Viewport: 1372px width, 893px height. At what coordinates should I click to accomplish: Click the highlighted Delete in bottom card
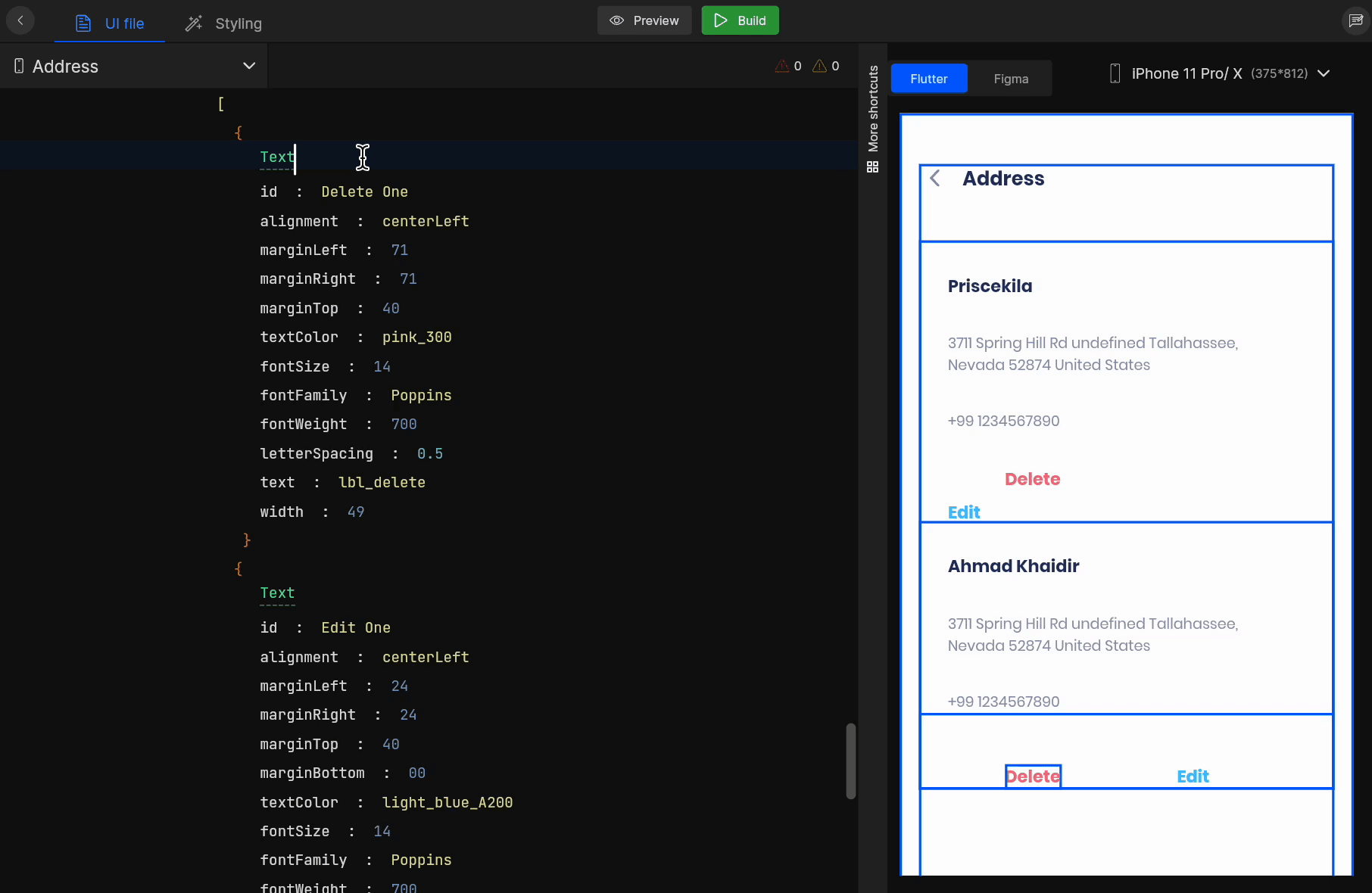coord(1033,776)
